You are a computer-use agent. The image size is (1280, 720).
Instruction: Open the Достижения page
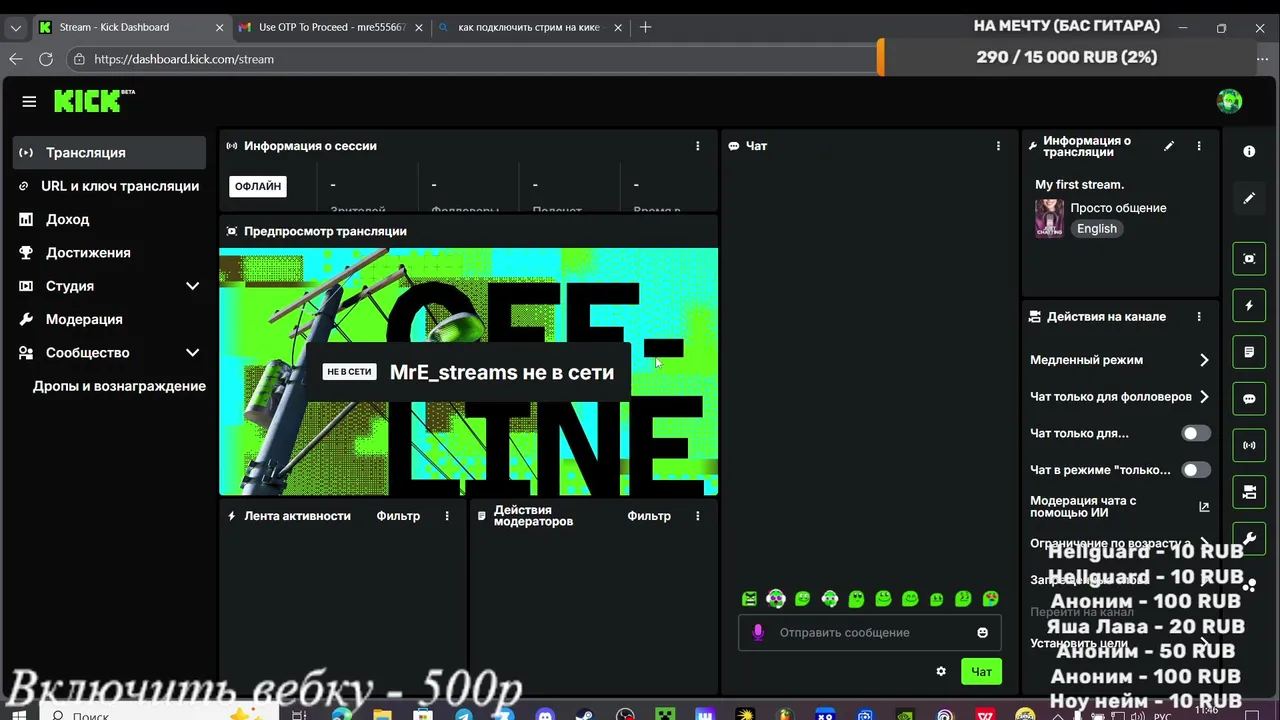point(110,253)
